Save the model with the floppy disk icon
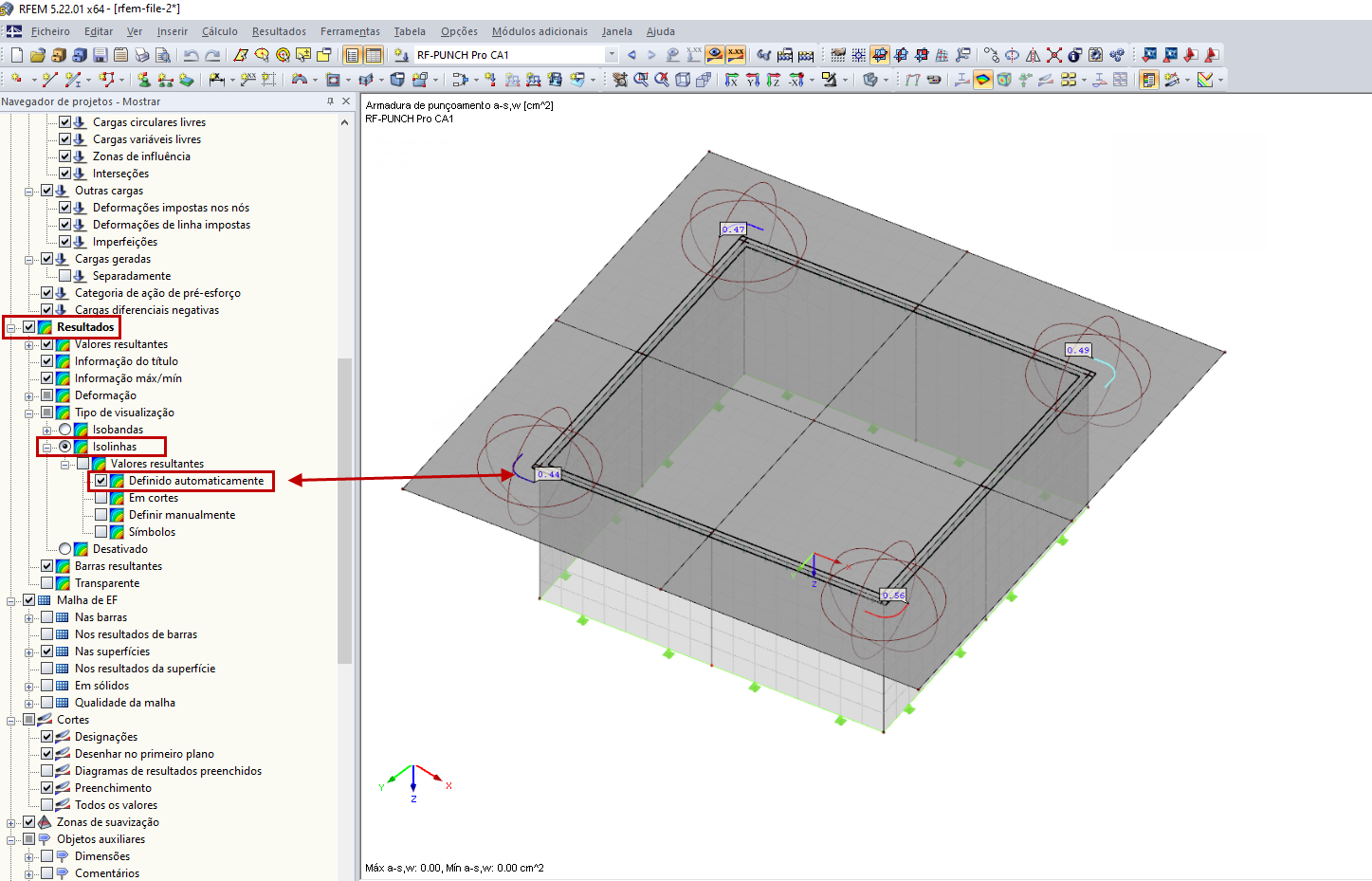Screen dimensions: 1372x881 coord(101,55)
